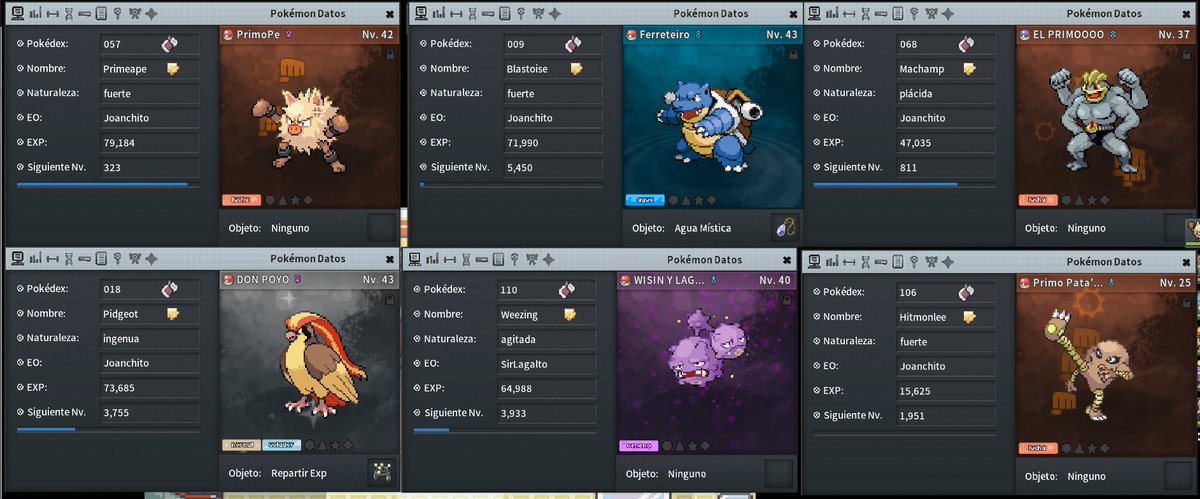This screenshot has height=499, width=1200.
Task: Click Pokédex icon beside number 110
Action: click(x=567, y=291)
